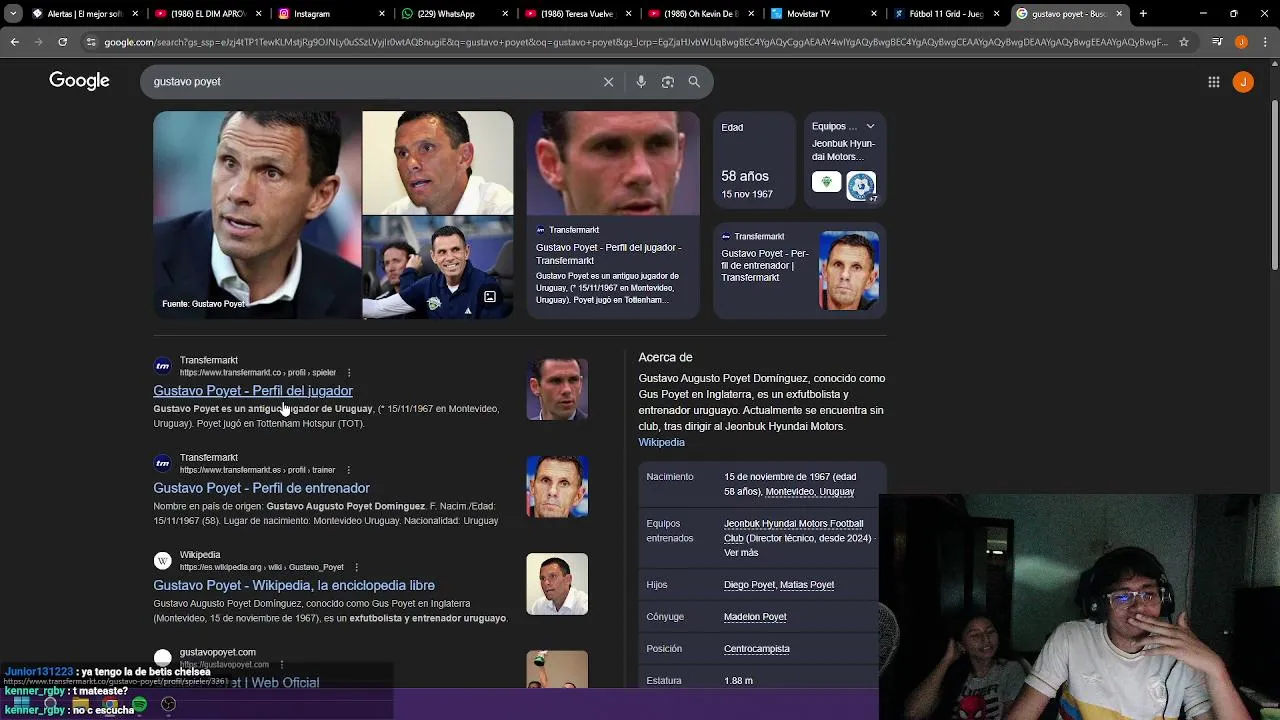Submit search with the magnifier icon
The image size is (1280, 720).
point(694,82)
